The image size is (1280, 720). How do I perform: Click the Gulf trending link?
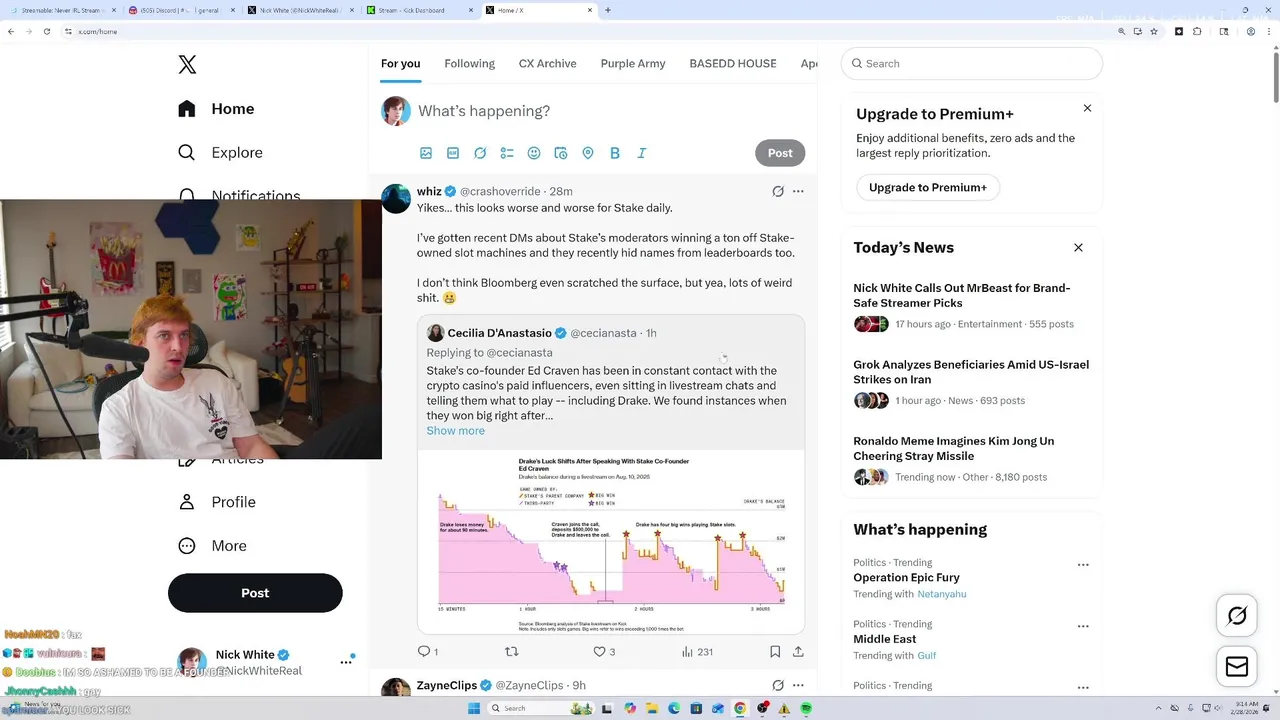pos(927,656)
